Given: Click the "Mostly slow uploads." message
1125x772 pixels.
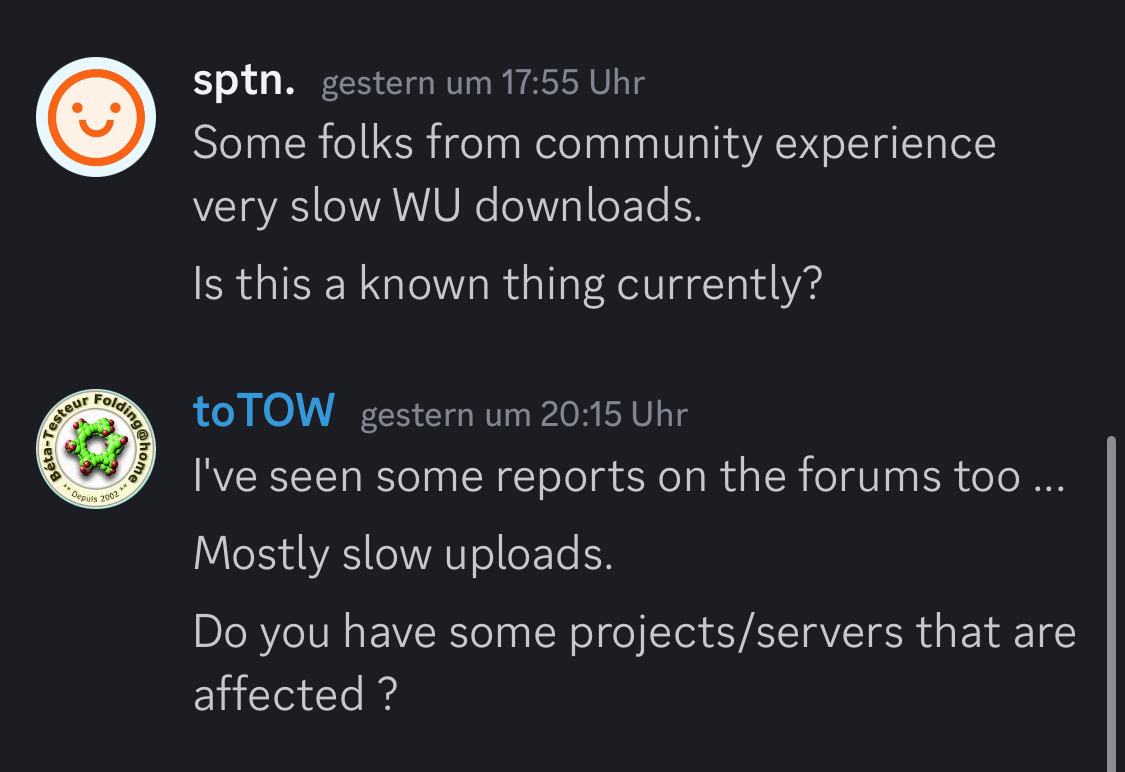Looking at the screenshot, I should click(x=403, y=555).
